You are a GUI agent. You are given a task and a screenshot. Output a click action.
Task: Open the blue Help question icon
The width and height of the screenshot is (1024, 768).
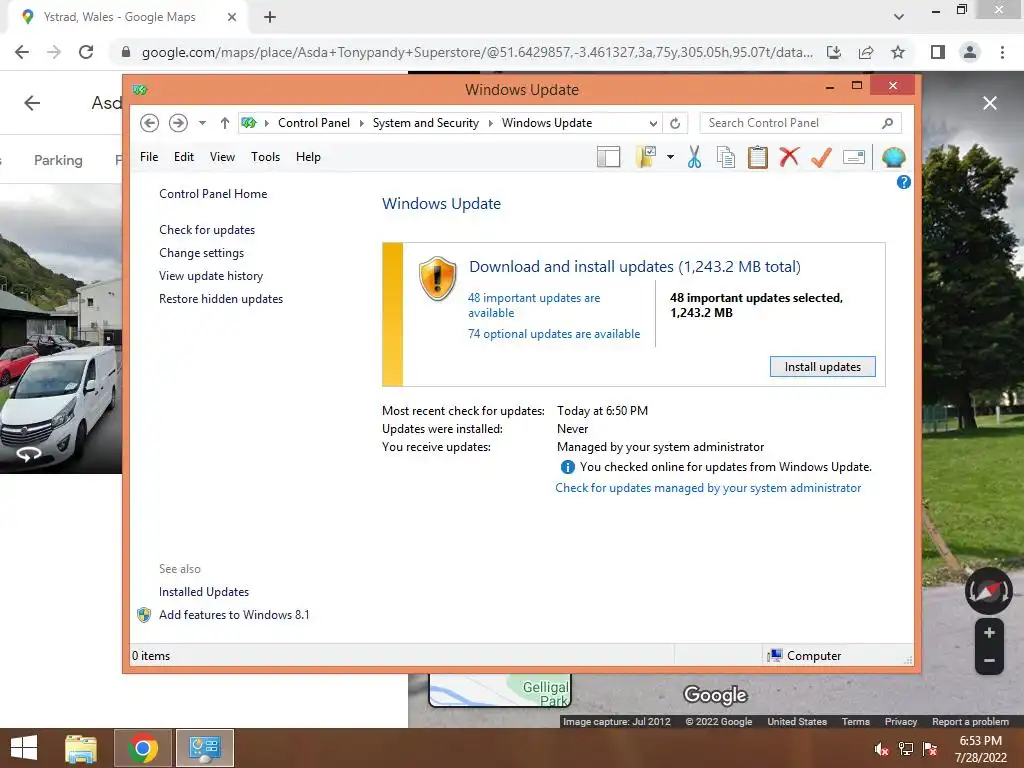(904, 182)
